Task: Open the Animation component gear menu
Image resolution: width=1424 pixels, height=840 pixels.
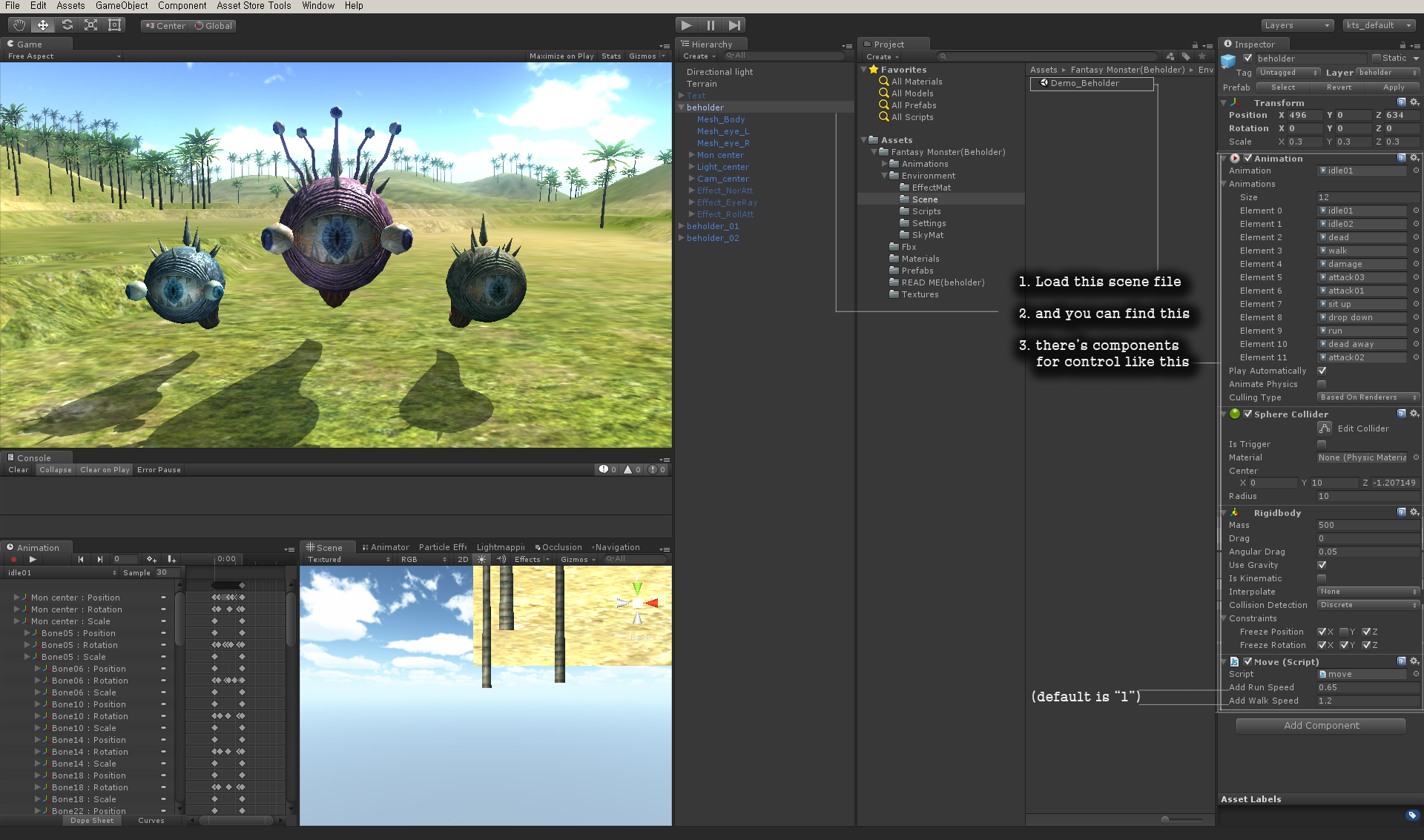Action: tap(1414, 158)
